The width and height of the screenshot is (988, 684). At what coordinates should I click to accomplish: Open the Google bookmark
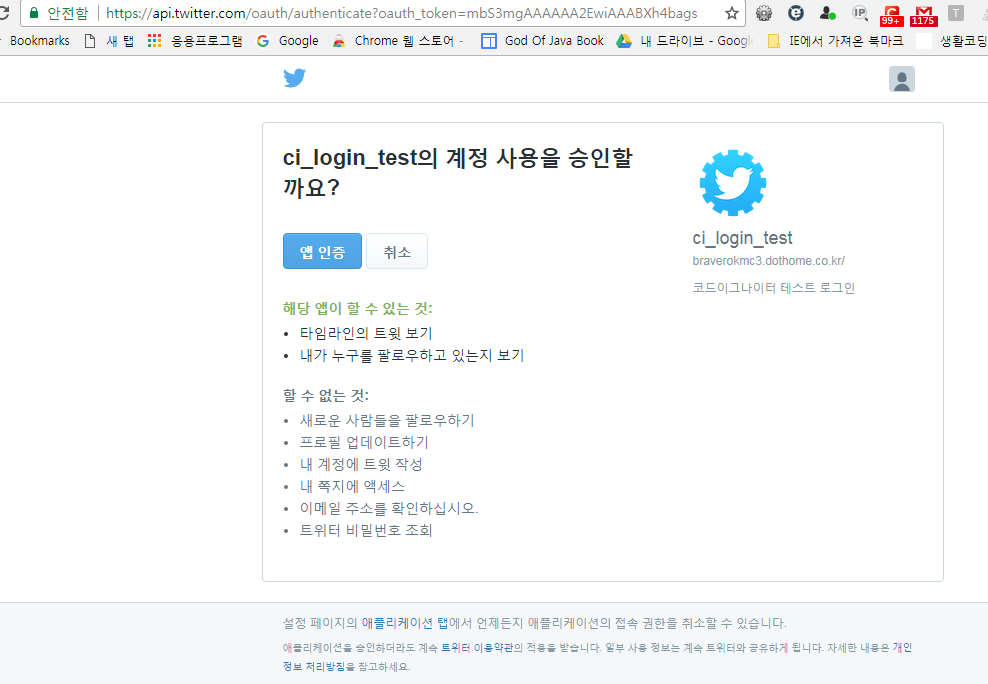coord(288,41)
